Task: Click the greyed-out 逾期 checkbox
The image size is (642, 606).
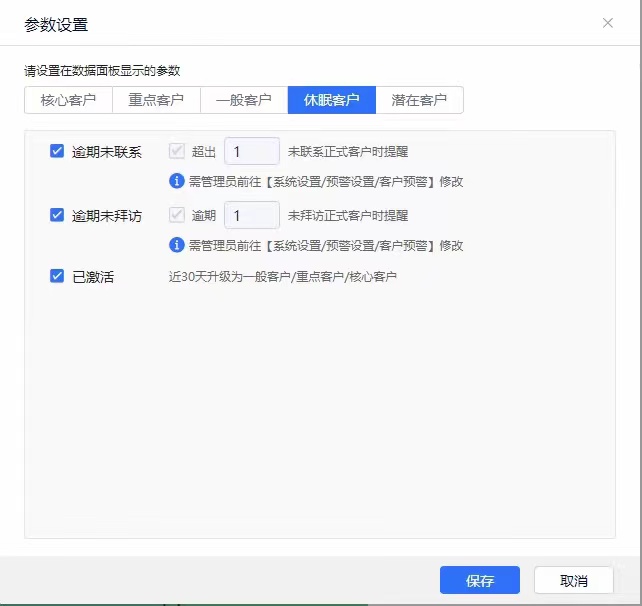Action: 178,215
